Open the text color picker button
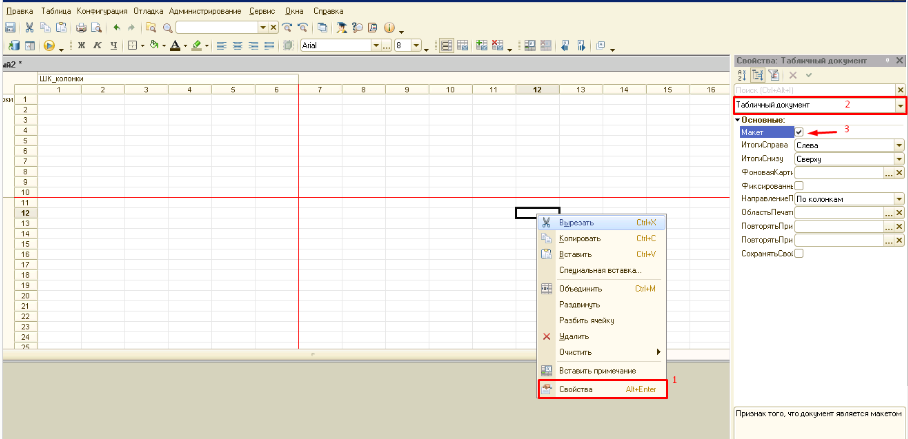Viewport: 908px width, 439px height. (175, 46)
